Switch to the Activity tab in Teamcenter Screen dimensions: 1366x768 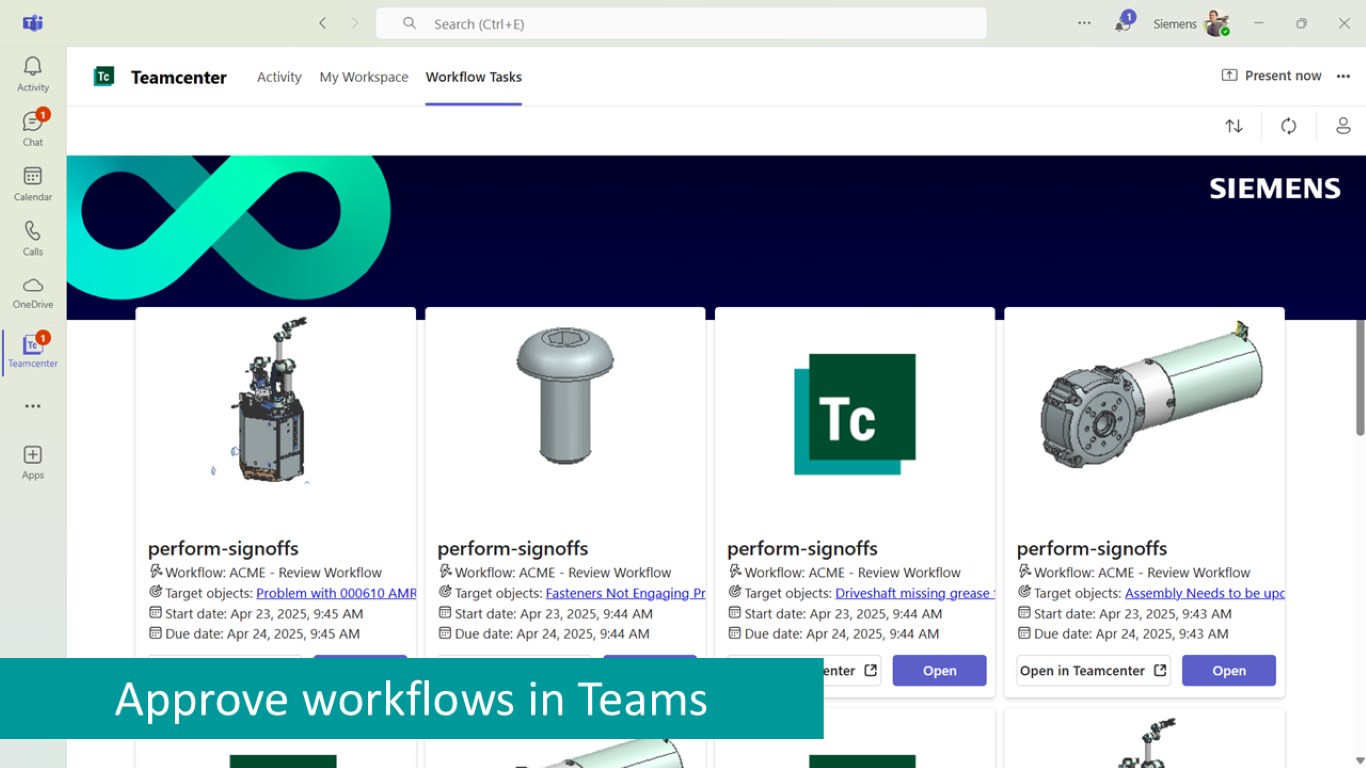point(279,77)
